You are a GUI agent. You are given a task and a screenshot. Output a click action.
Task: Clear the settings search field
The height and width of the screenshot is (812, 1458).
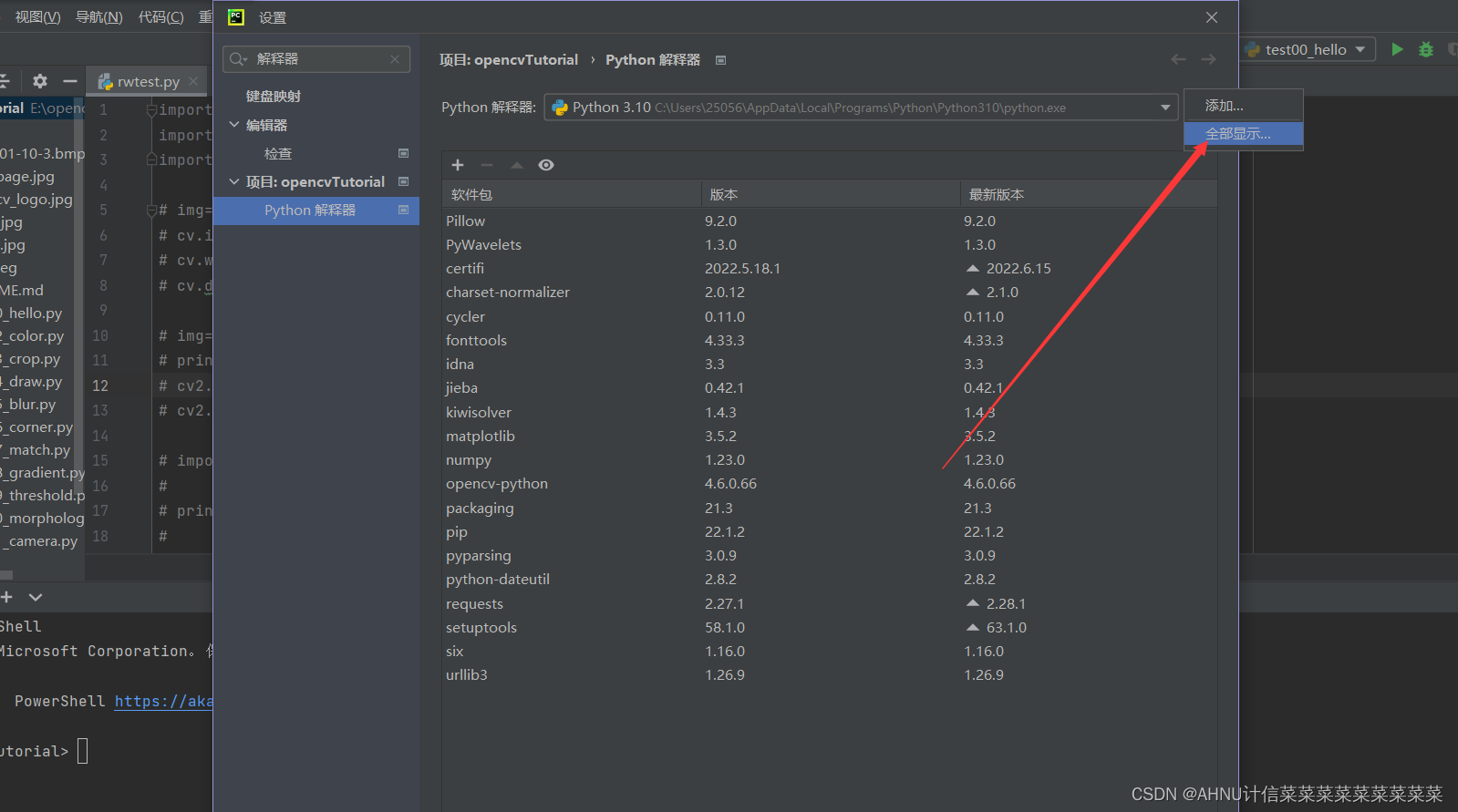tap(395, 59)
